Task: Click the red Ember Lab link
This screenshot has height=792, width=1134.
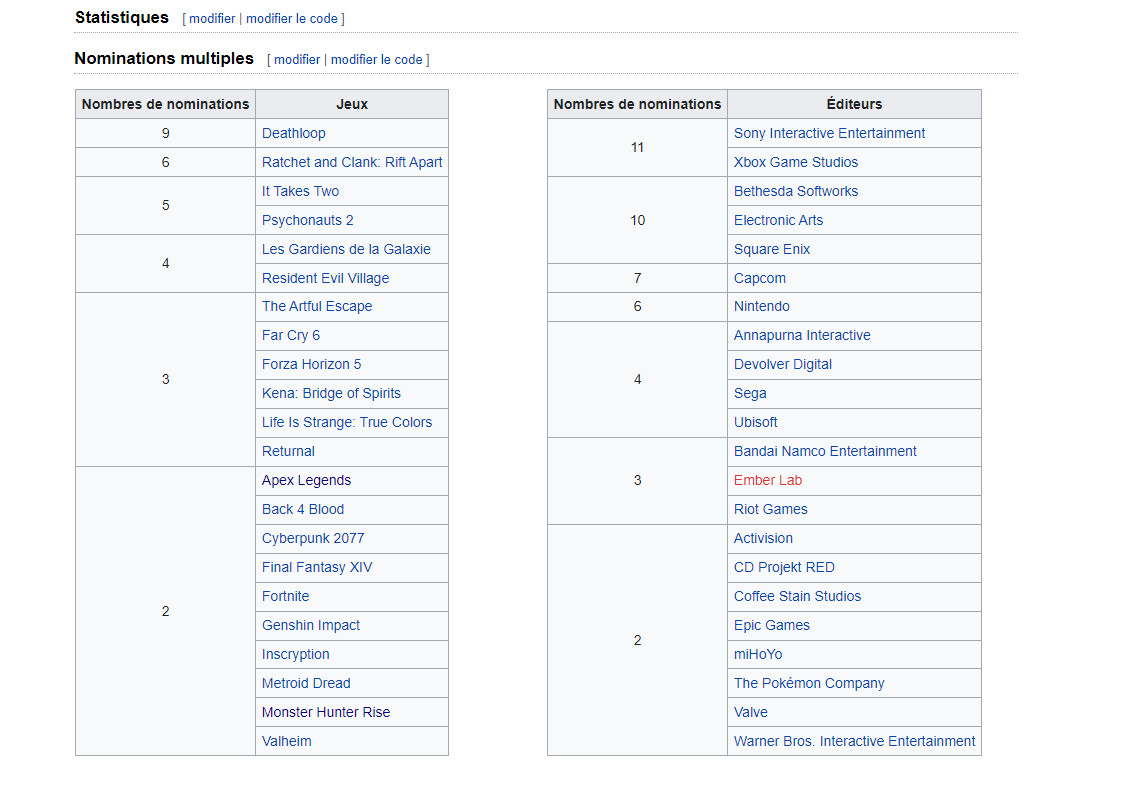Action: tap(767, 480)
